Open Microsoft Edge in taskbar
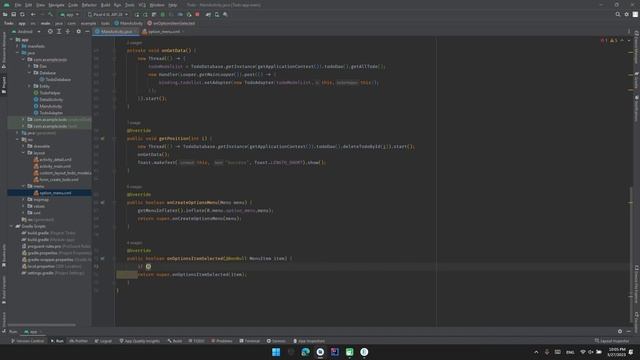 pos(305,352)
